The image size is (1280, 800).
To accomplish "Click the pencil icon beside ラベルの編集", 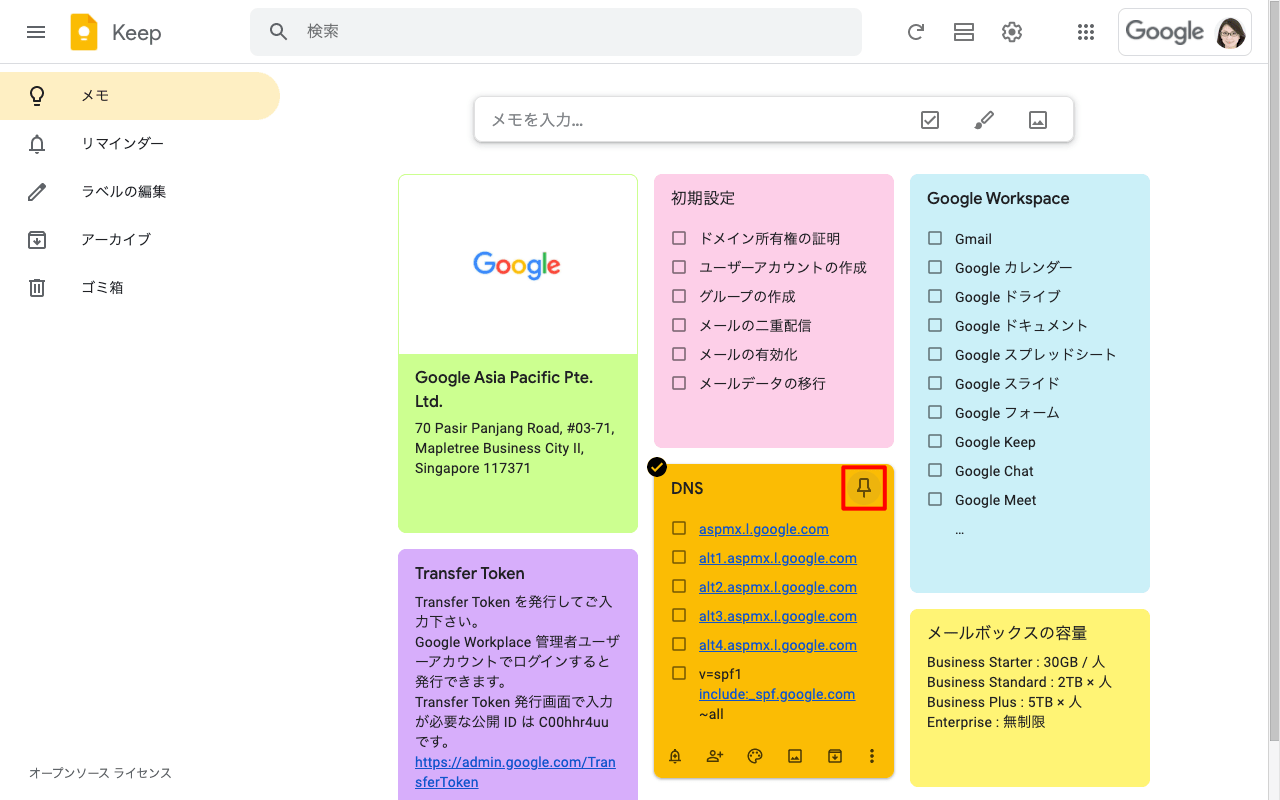I will 37,192.
